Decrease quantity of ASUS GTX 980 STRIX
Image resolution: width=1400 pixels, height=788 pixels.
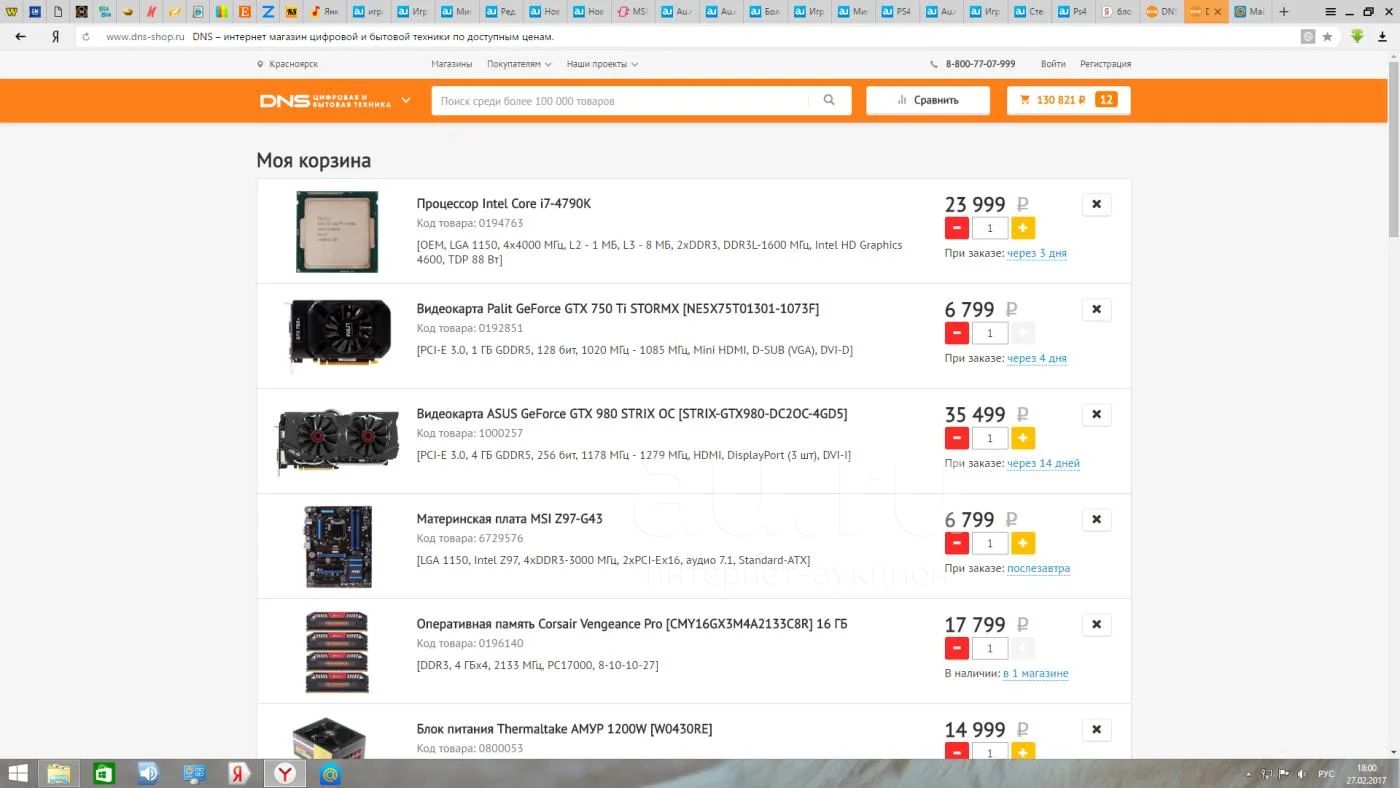coord(956,438)
